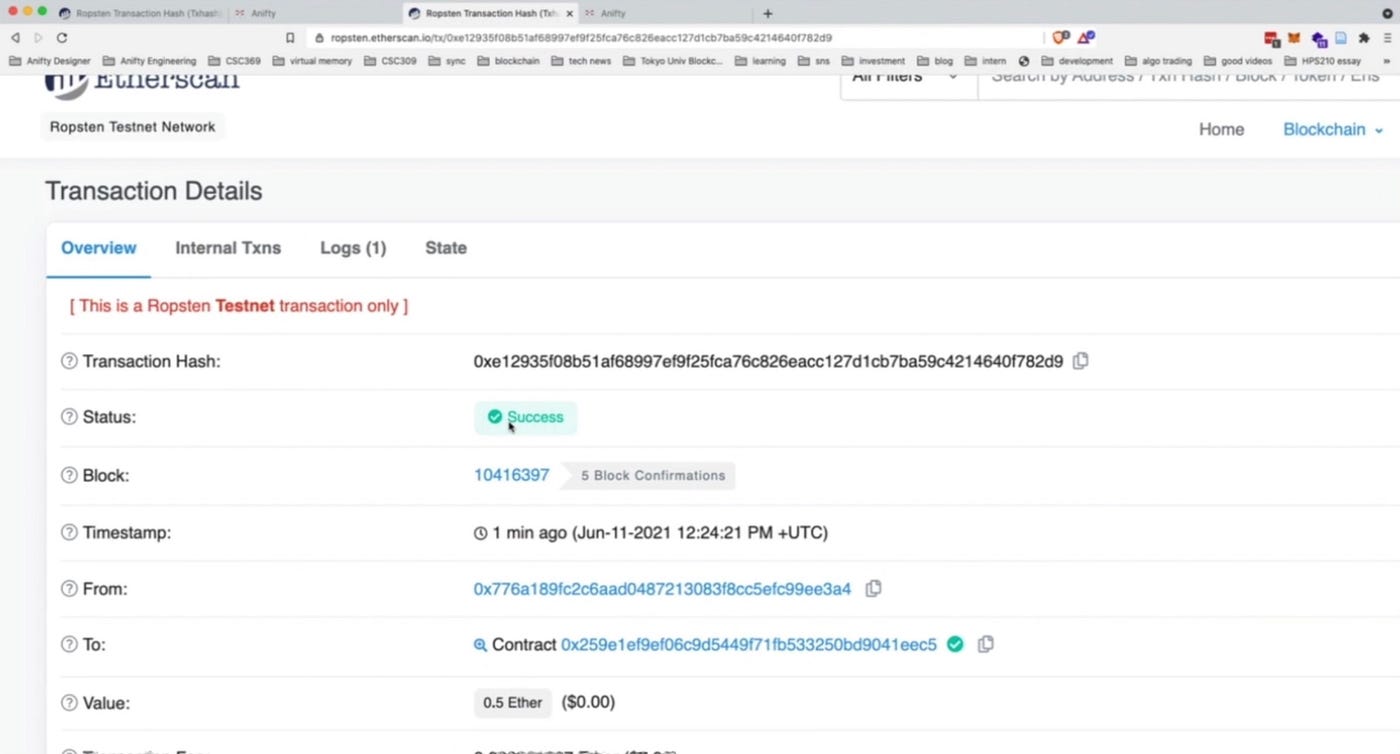Open the development bookmark folder
The image size is (1400, 754).
click(x=1078, y=61)
